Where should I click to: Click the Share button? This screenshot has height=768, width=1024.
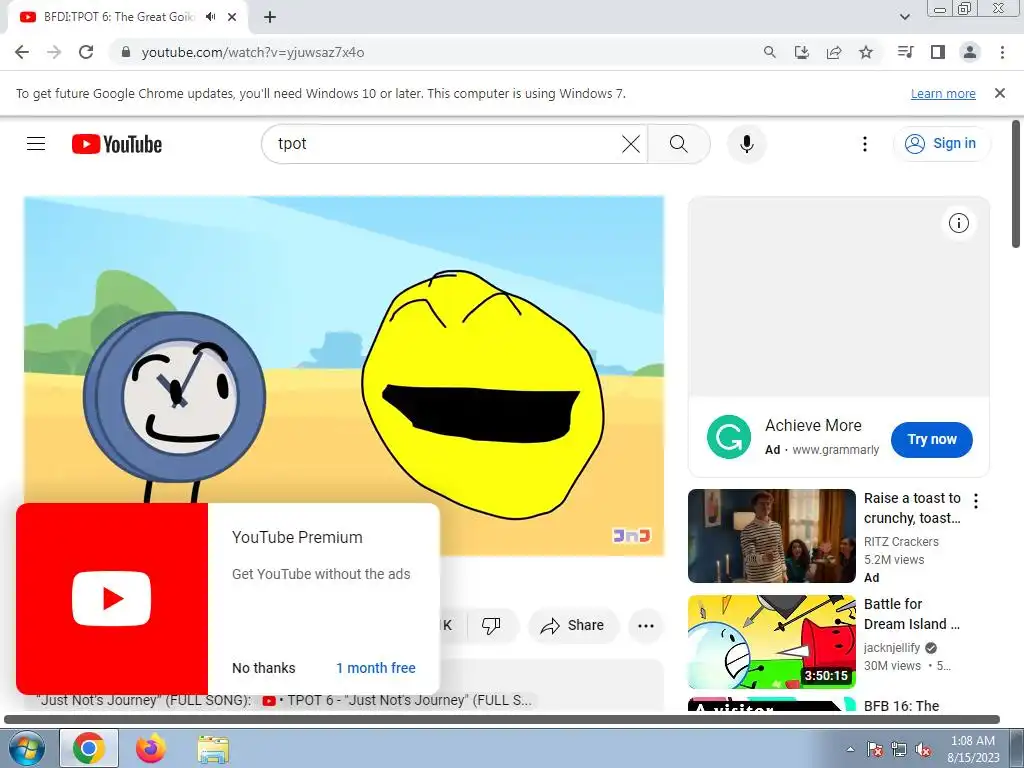pos(572,626)
